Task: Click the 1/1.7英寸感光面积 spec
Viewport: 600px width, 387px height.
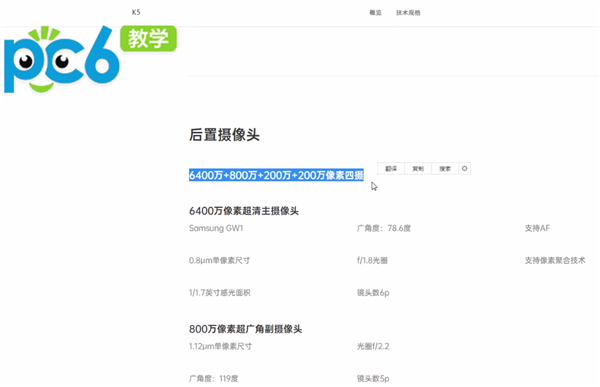Action: click(x=220, y=293)
